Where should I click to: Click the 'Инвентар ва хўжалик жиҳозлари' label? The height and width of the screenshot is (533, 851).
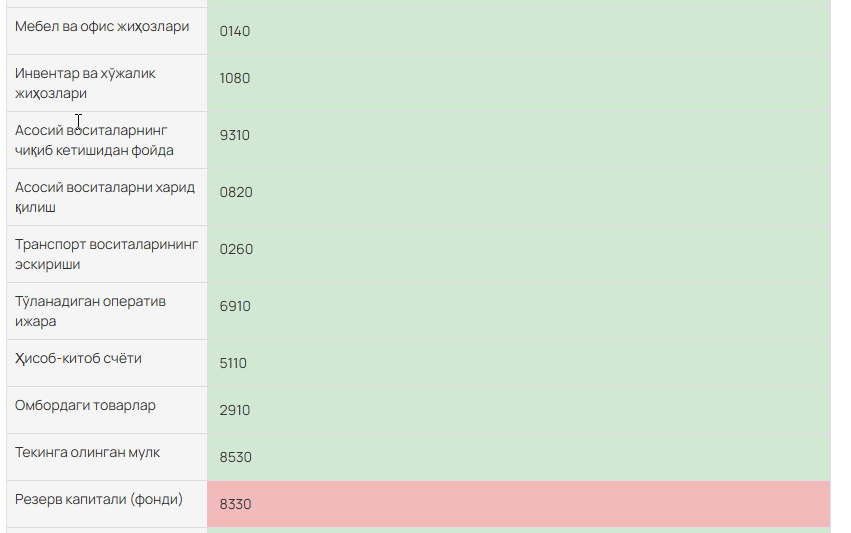coord(85,83)
